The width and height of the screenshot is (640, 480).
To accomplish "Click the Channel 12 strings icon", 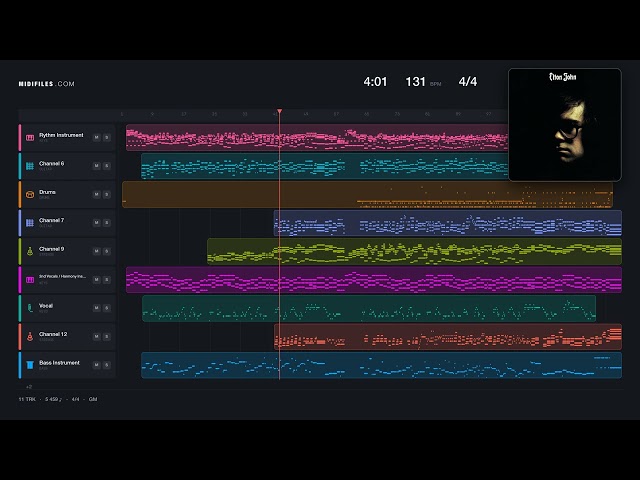I will (30, 336).
